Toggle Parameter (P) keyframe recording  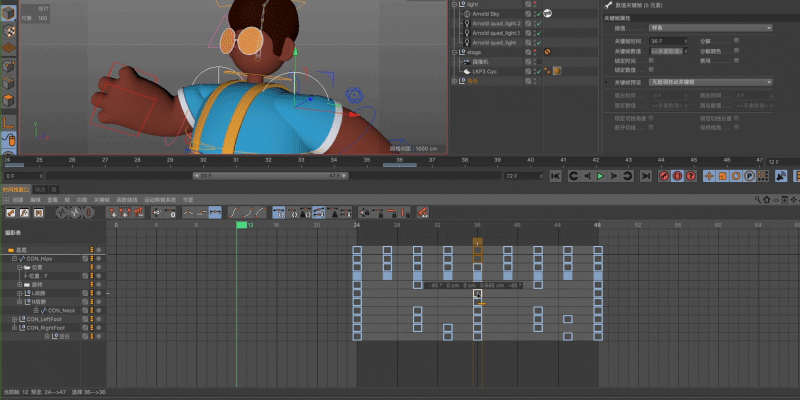coord(749,176)
